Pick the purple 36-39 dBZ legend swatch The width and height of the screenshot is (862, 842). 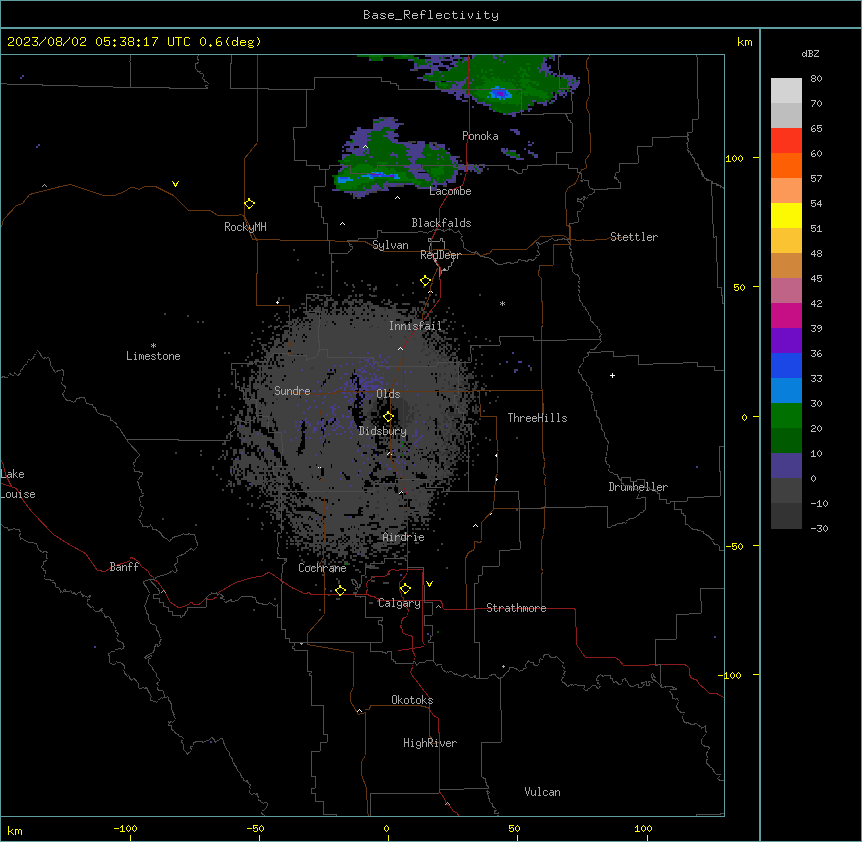pyautogui.click(x=786, y=340)
